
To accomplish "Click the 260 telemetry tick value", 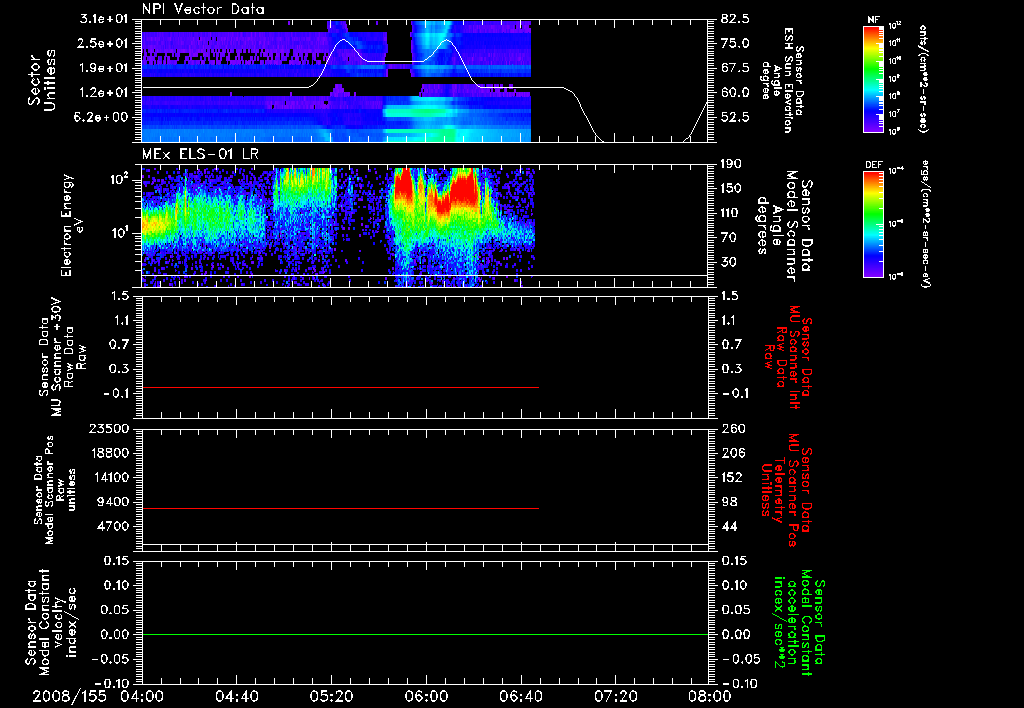I will [732, 429].
